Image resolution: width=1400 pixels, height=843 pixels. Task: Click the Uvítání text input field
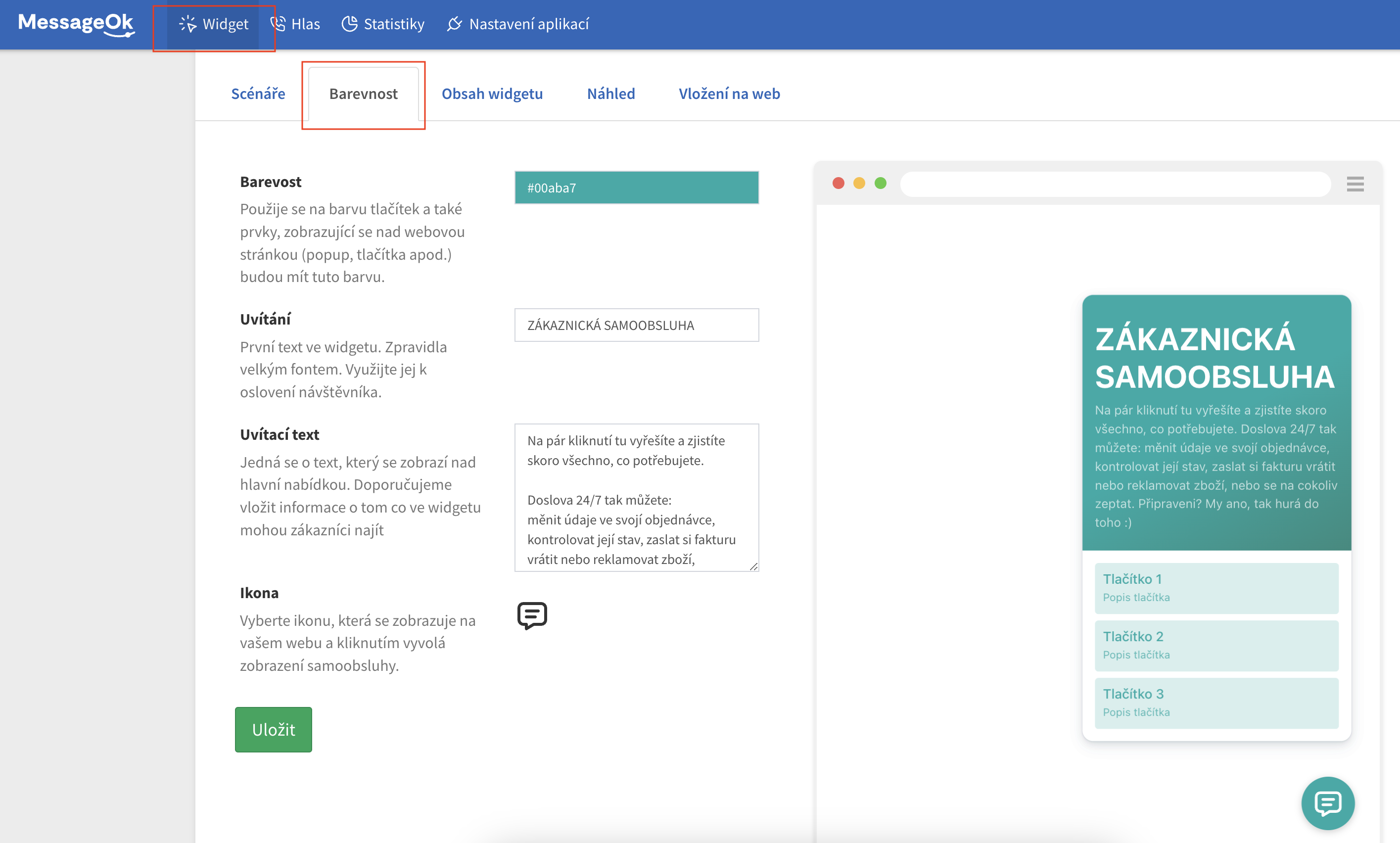coord(636,325)
